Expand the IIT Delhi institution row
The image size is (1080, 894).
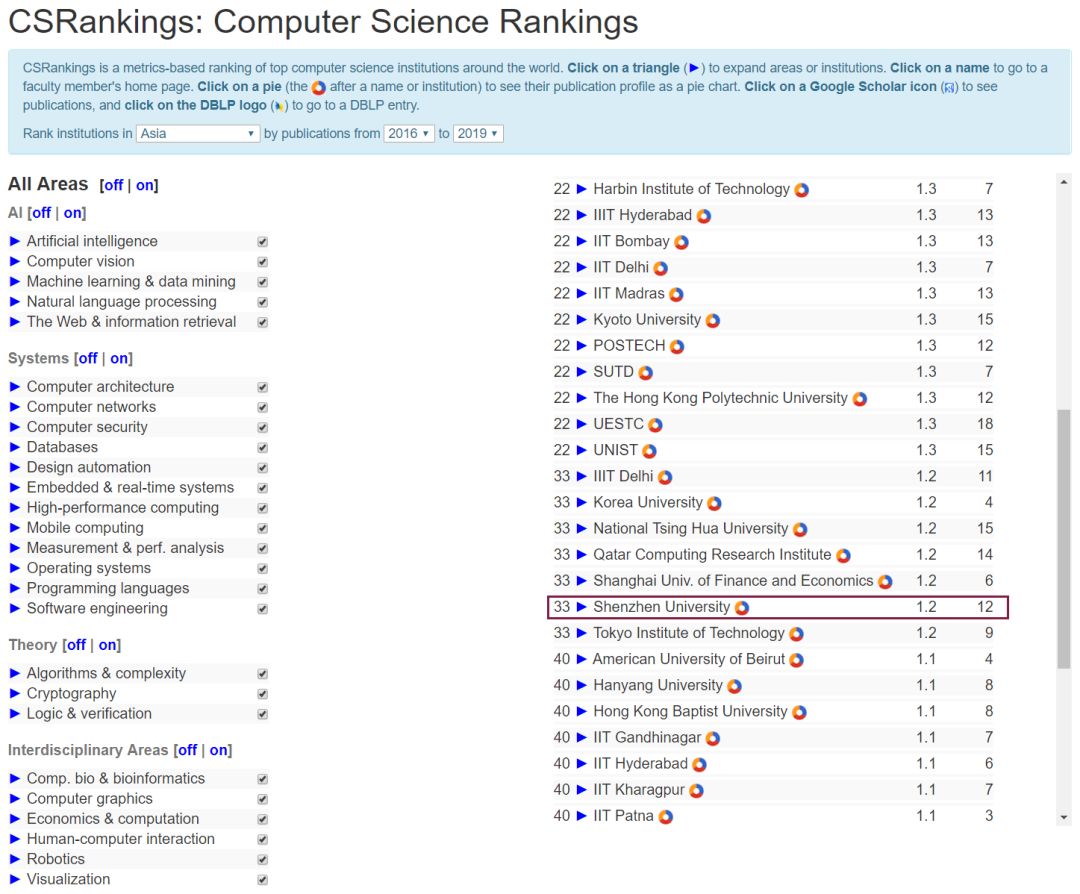[x=581, y=267]
